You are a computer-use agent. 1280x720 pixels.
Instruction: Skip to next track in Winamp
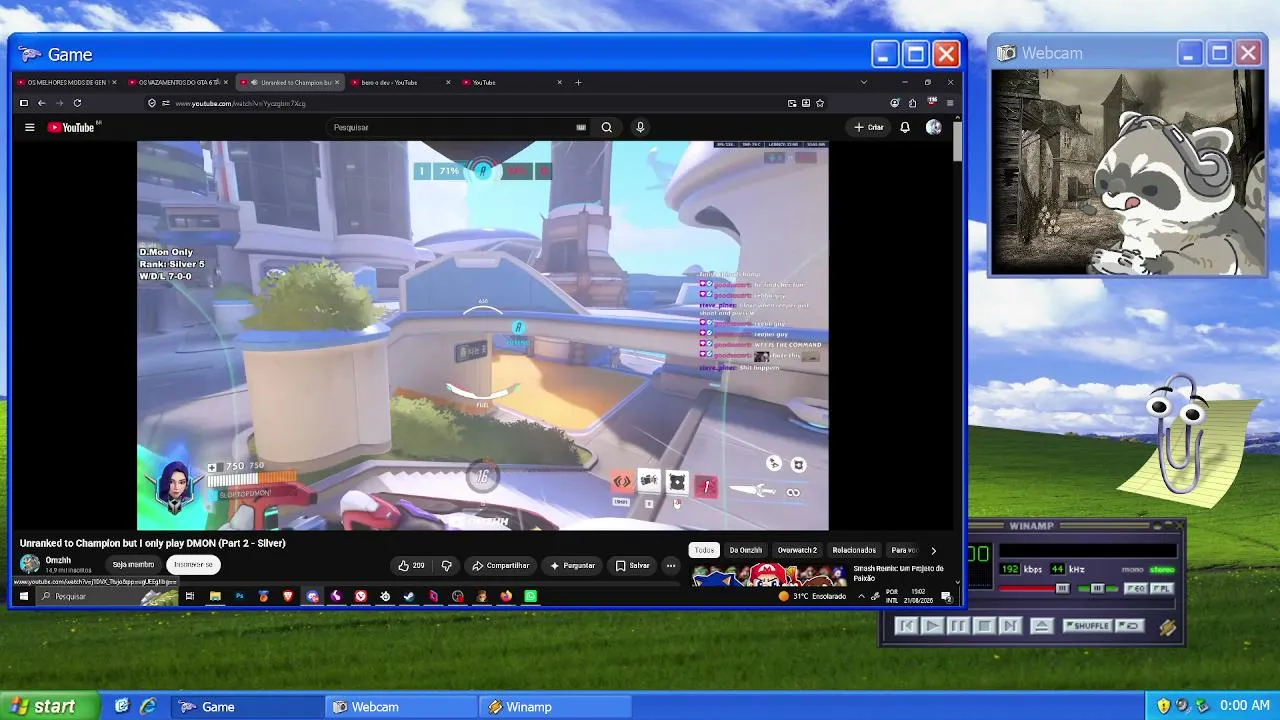tap(1009, 626)
